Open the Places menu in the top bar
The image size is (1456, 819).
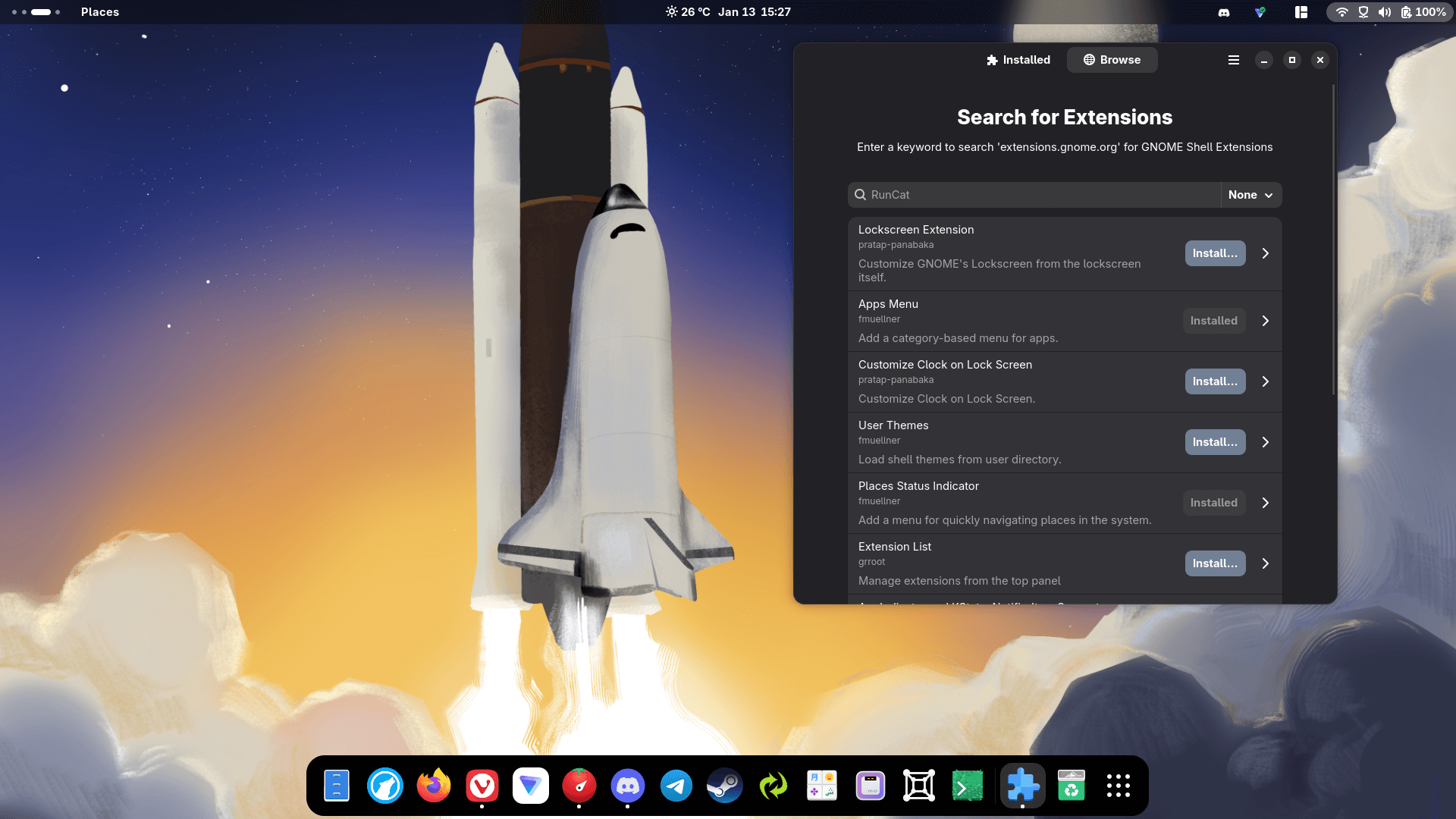99,12
